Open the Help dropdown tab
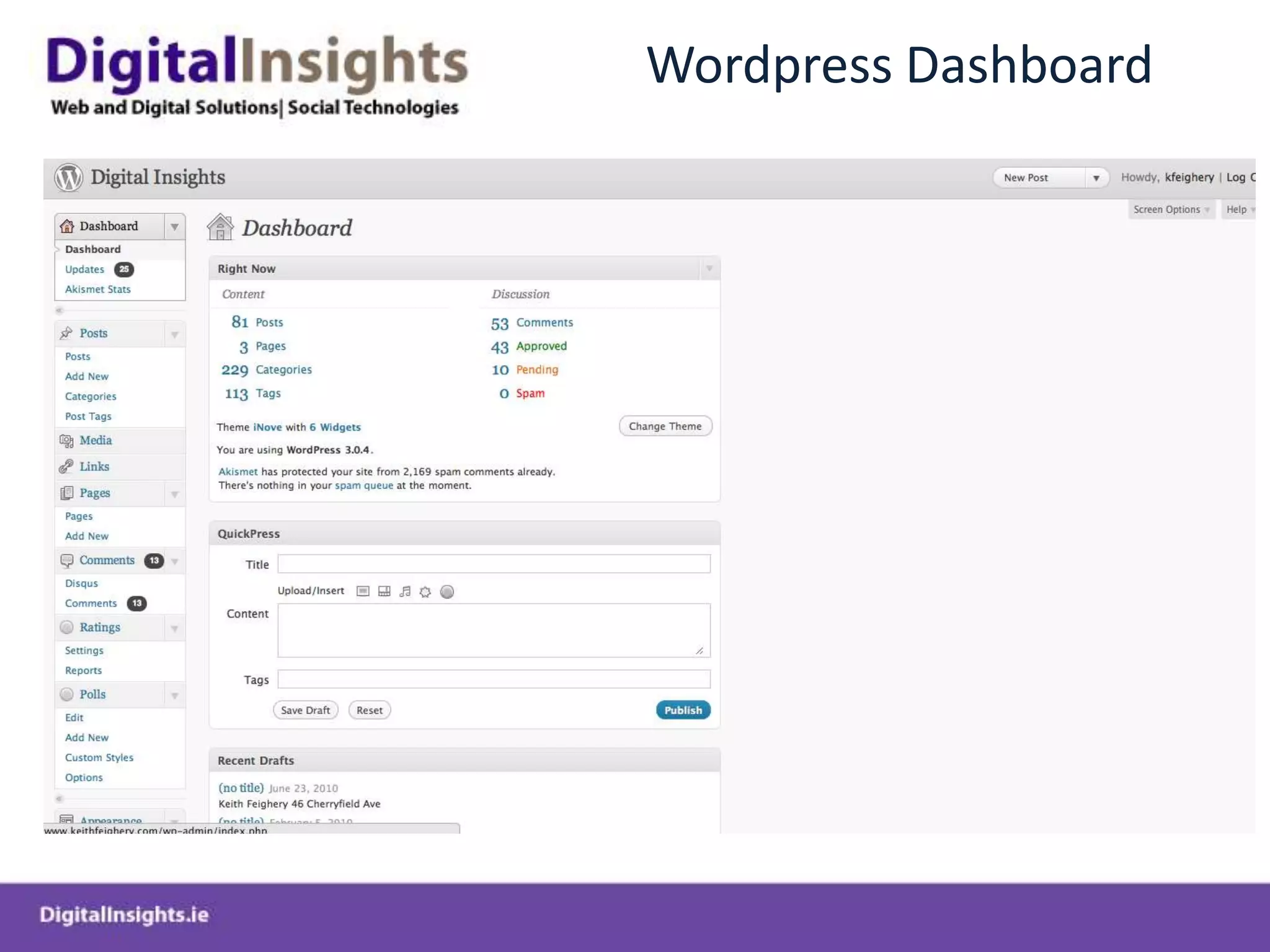Image resolution: width=1270 pixels, height=952 pixels. click(x=1239, y=209)
